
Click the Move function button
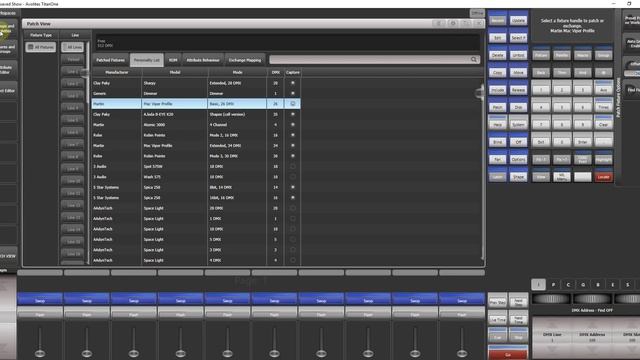coord(518,72)
